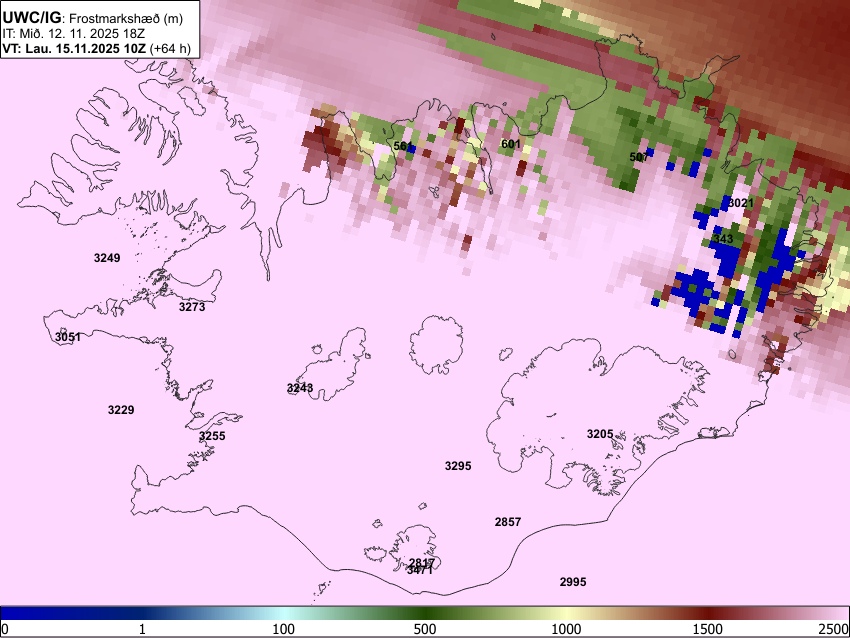Click the 3051 value label
Image resolution: width=850 pixels, height=638 pixels.
(x=68, y=337)
